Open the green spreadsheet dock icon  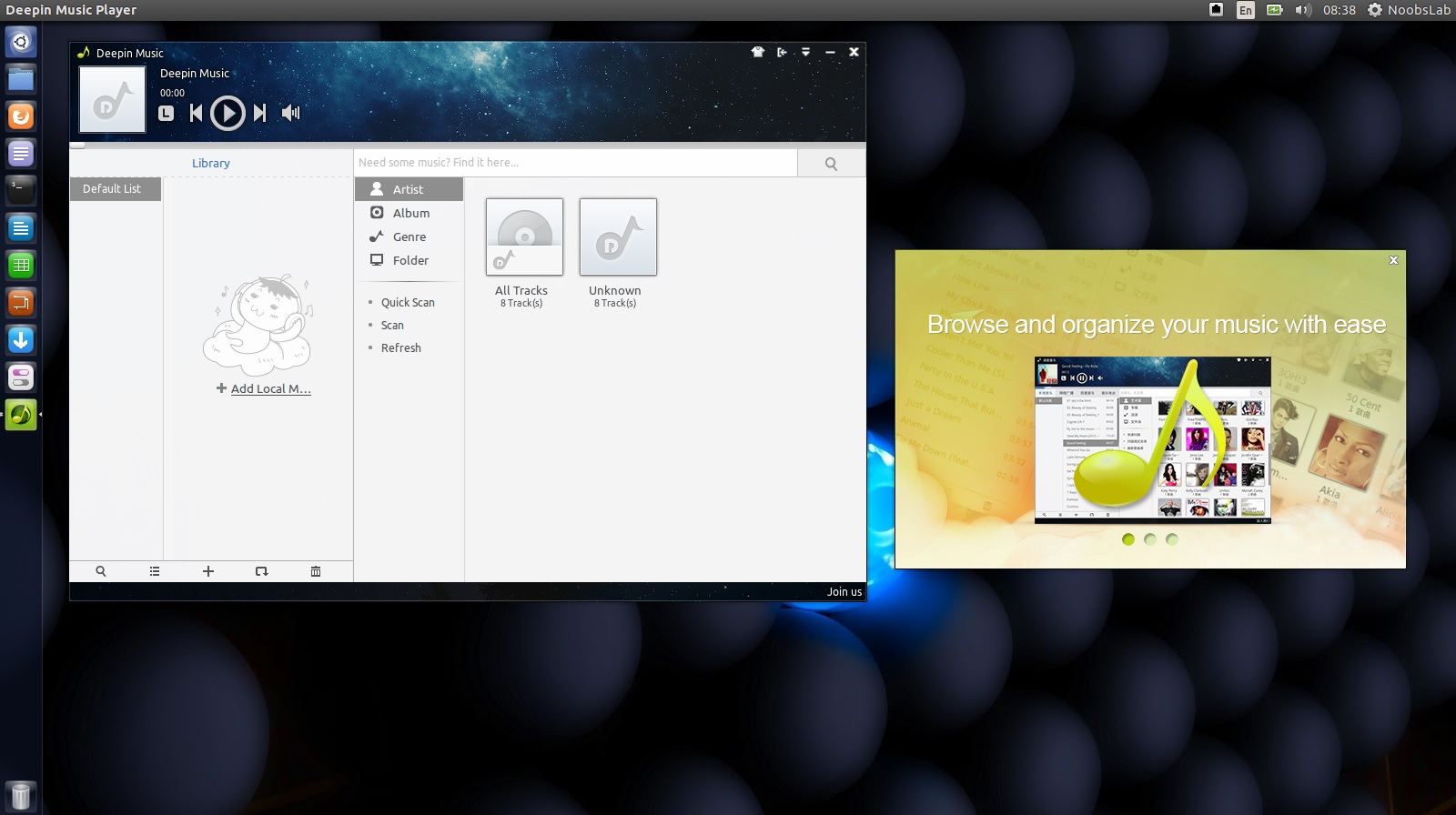coord(21,266)
